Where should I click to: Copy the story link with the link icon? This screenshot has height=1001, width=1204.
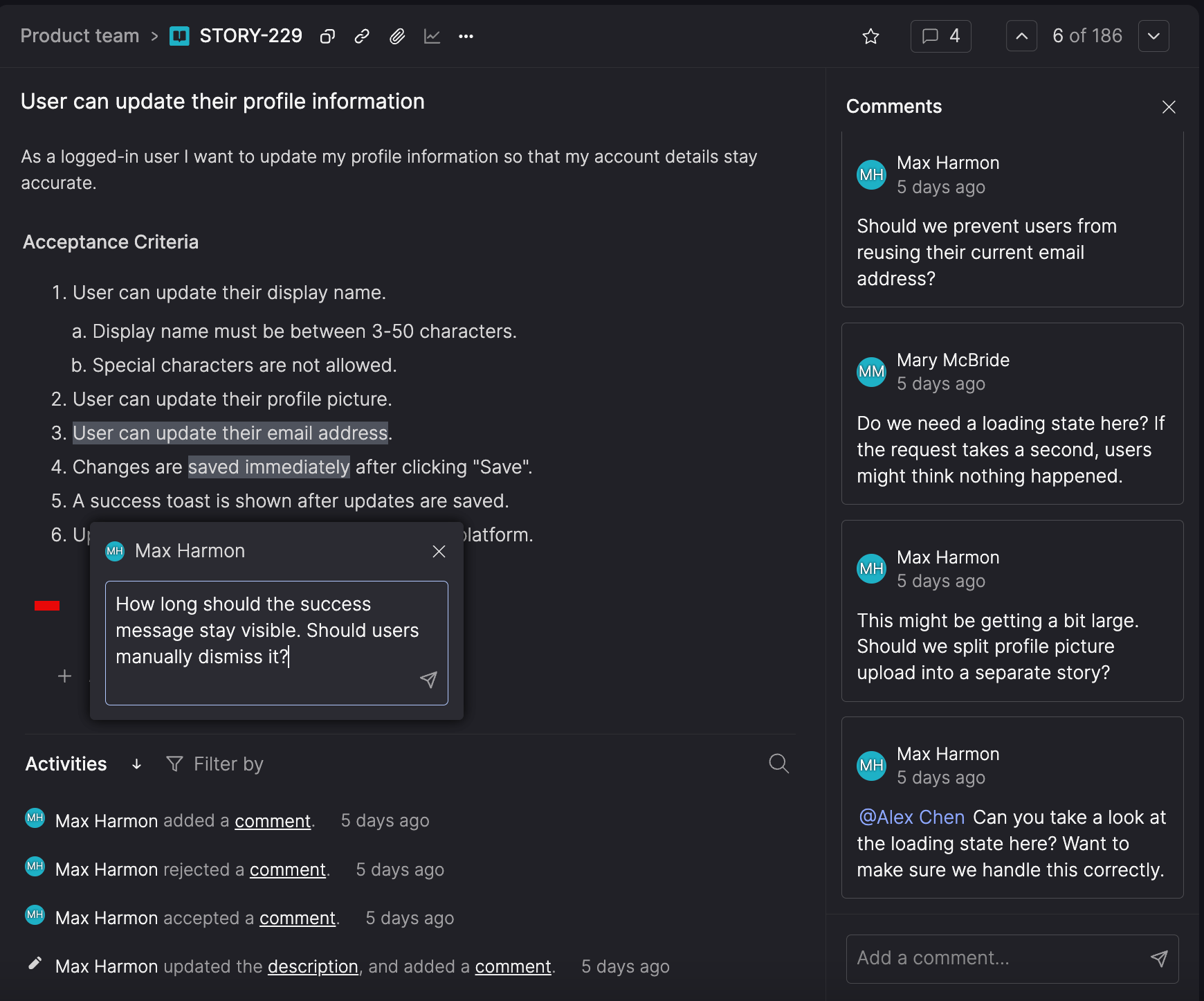(x=362, y=37)
